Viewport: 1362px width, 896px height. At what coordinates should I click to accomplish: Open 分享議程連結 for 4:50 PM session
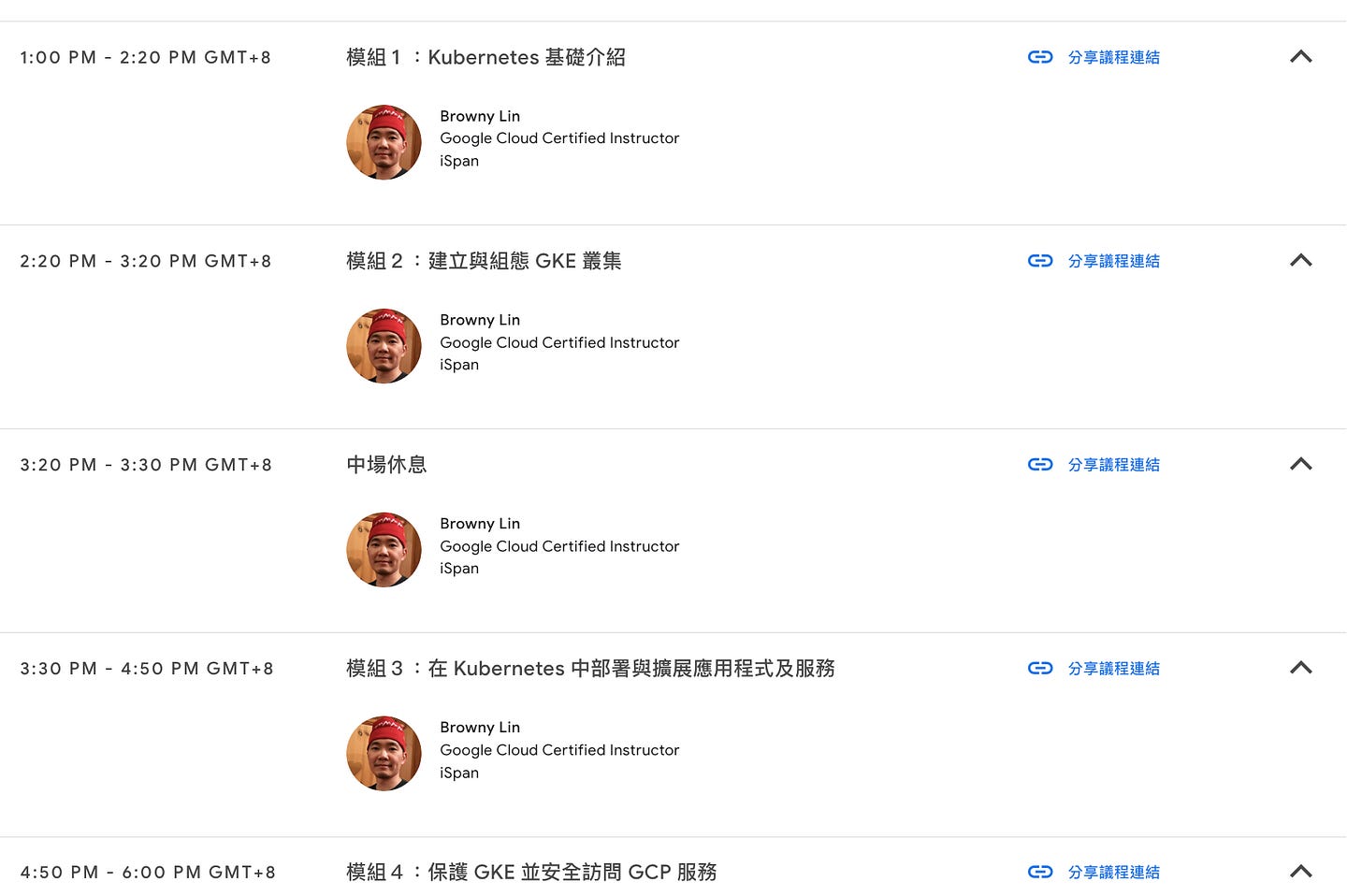[1113, 872]
